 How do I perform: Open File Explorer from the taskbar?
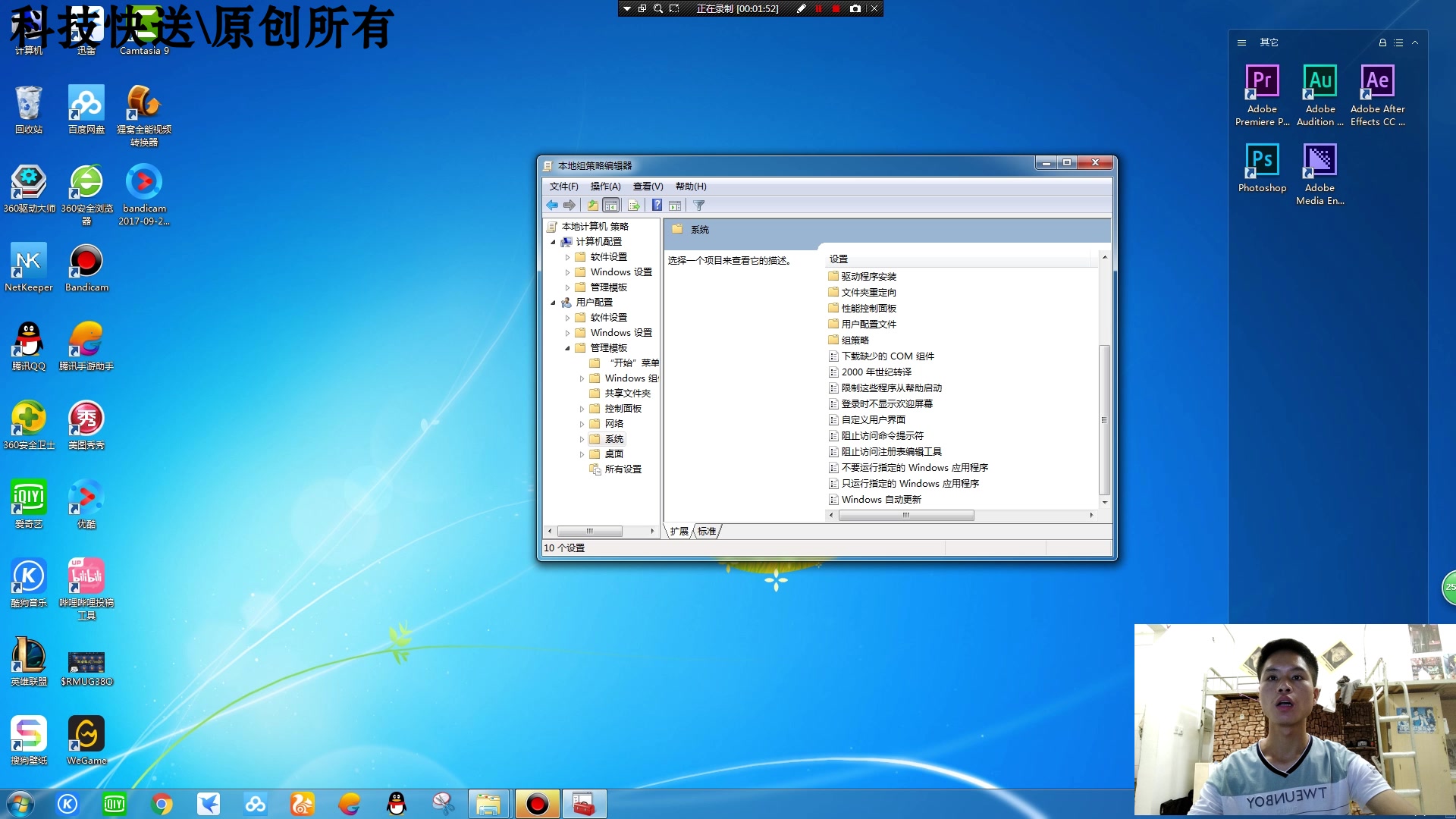tap(488, 804)
